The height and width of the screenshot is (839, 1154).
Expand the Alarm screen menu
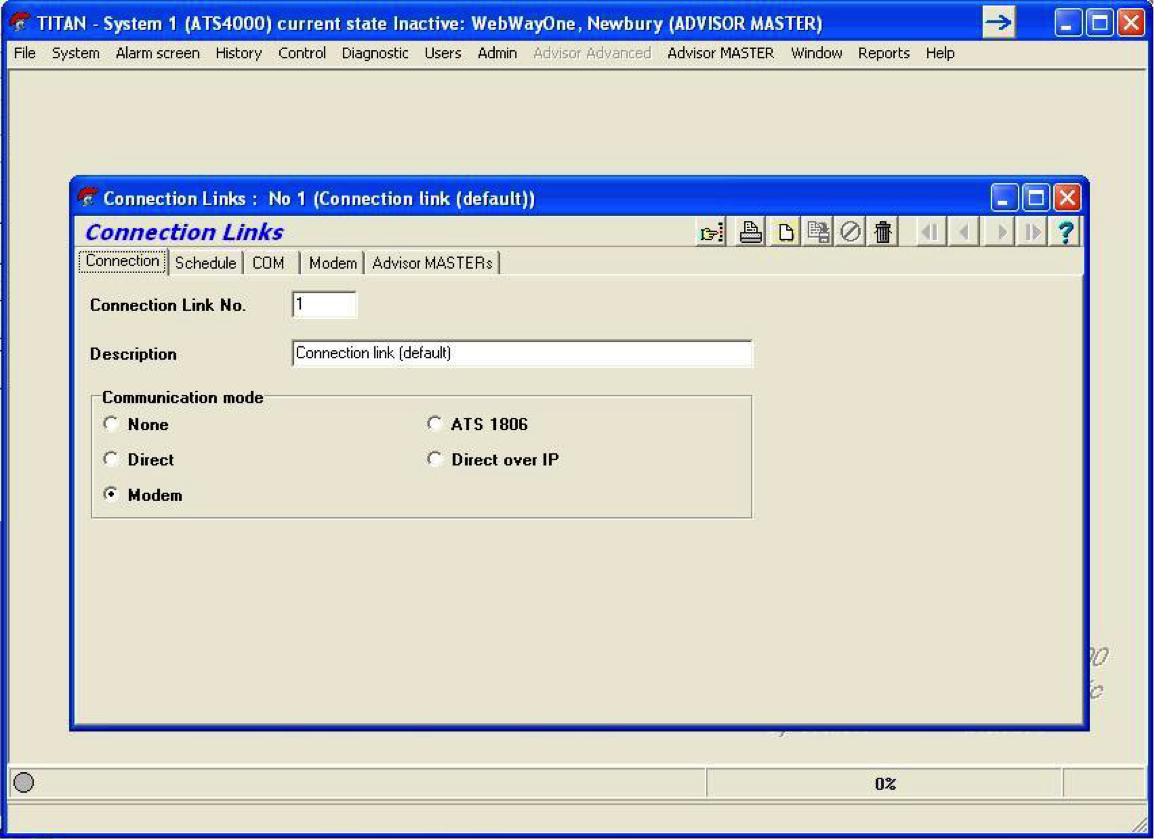click(x=157, y=53)
